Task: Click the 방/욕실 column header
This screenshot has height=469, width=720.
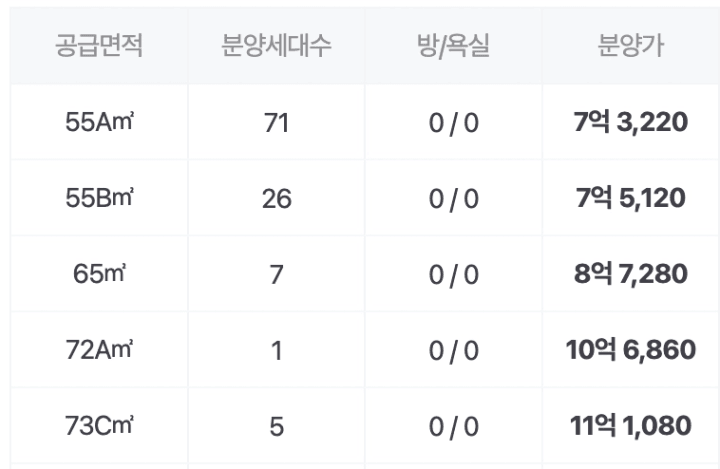Action: [x=453, y=46]
